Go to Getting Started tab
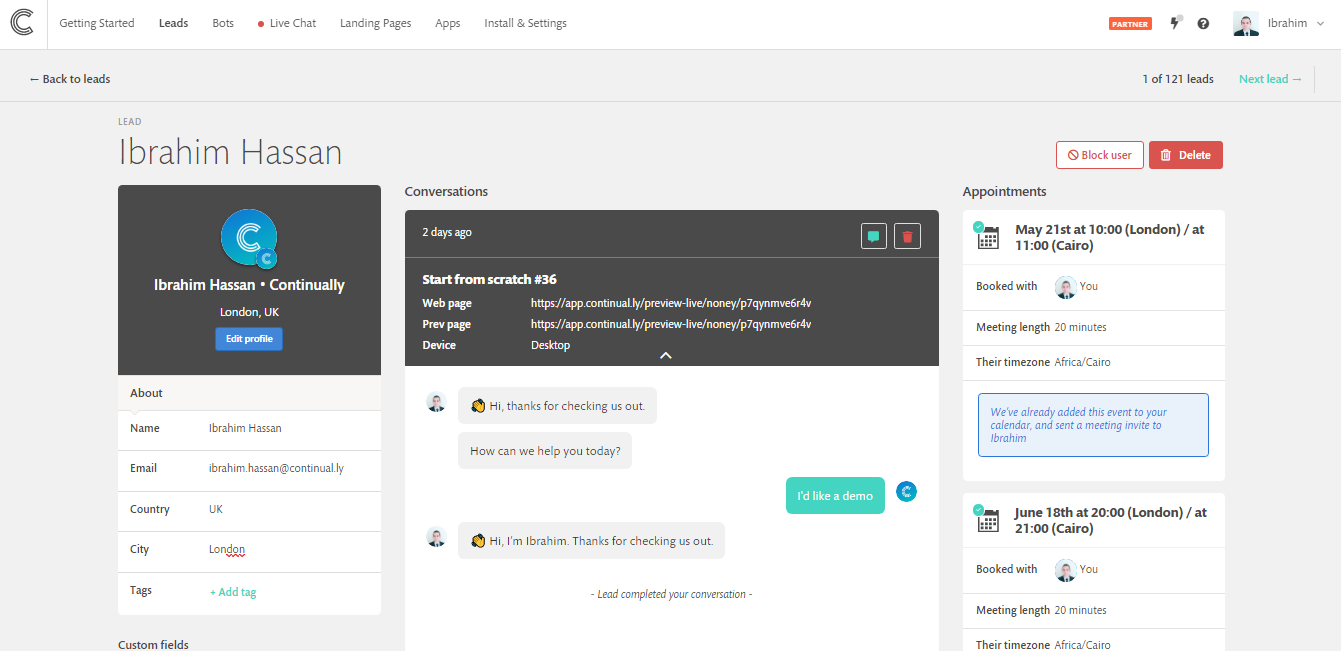 (x=97, y=23)
